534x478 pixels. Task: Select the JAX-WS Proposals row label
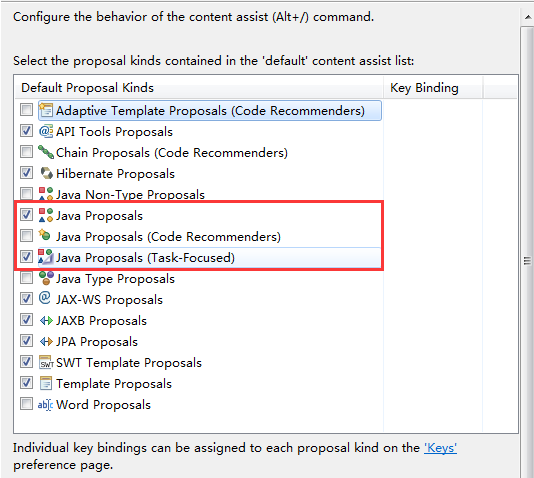[x=109, y=300]
